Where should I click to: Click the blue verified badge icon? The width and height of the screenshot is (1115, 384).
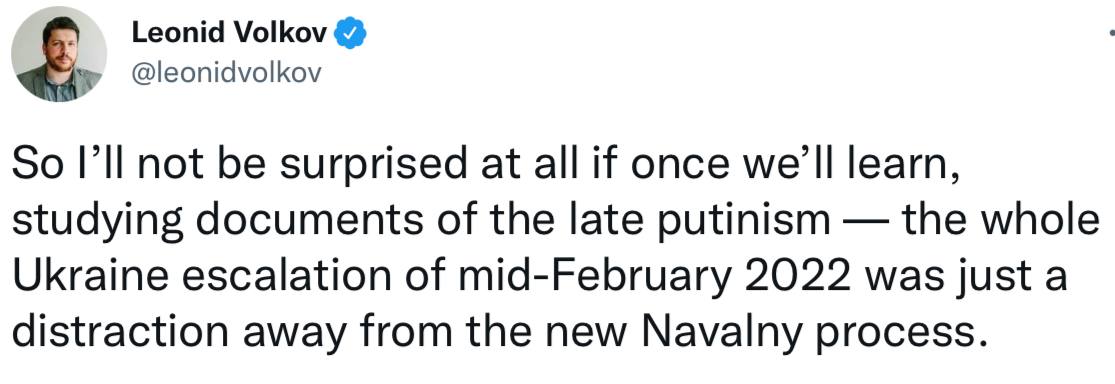pos(351,33)
